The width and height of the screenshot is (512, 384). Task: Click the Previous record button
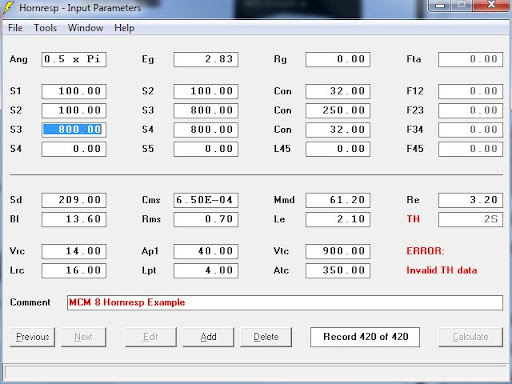[33, 337]
